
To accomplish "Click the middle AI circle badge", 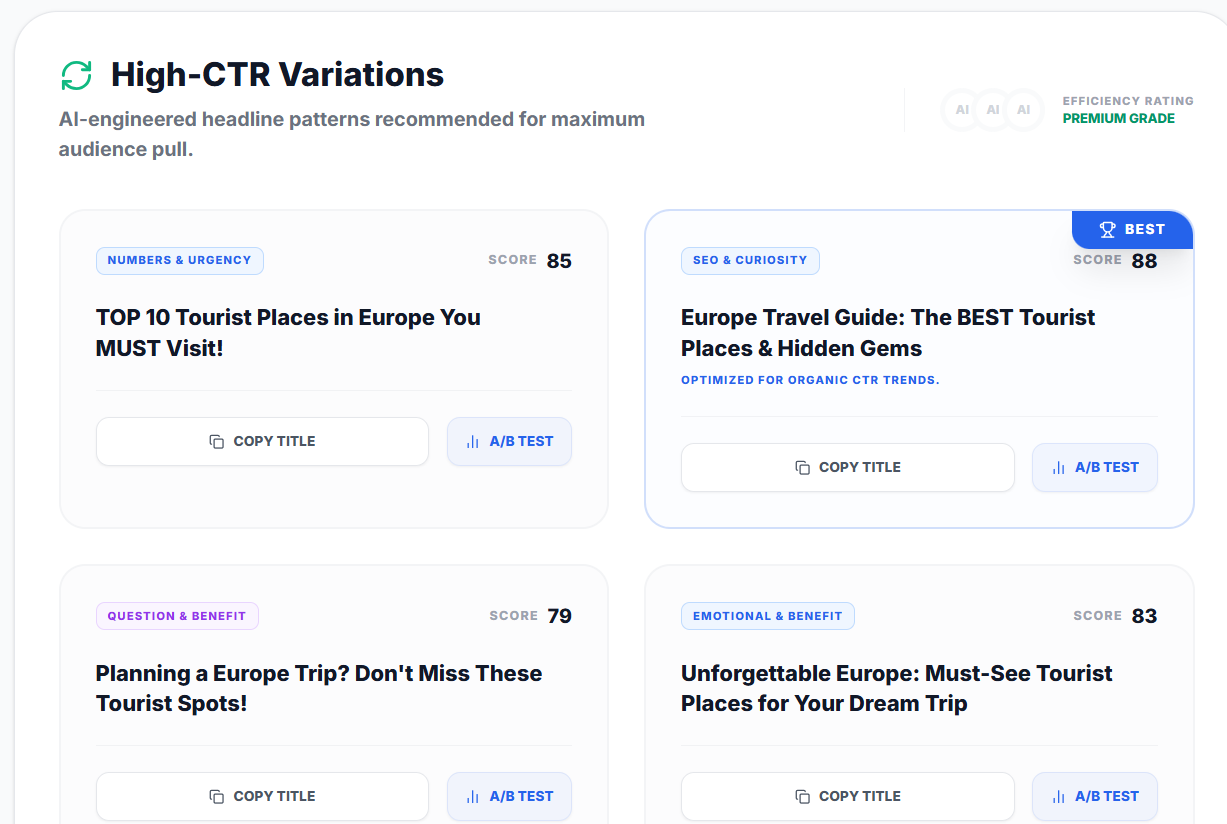I will pos(993,110).
